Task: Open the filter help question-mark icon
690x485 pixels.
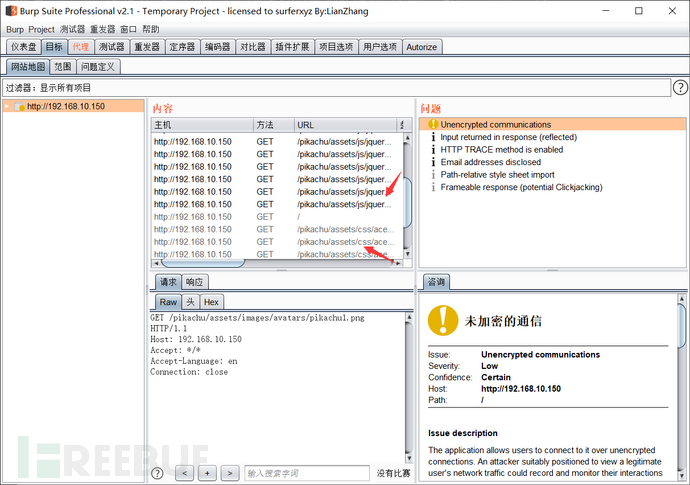Action: 680,88
